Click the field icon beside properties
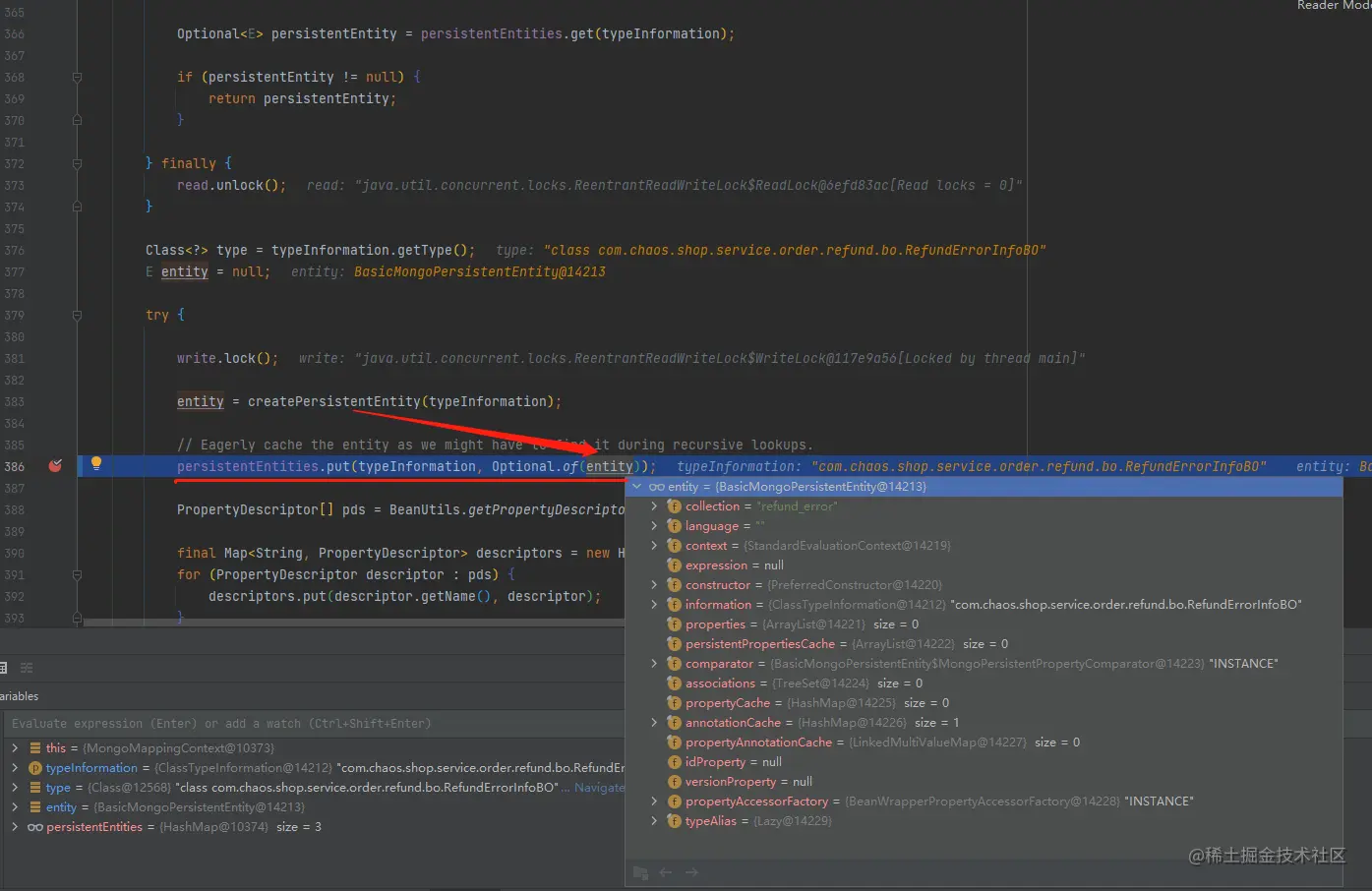 pos(674,624)
